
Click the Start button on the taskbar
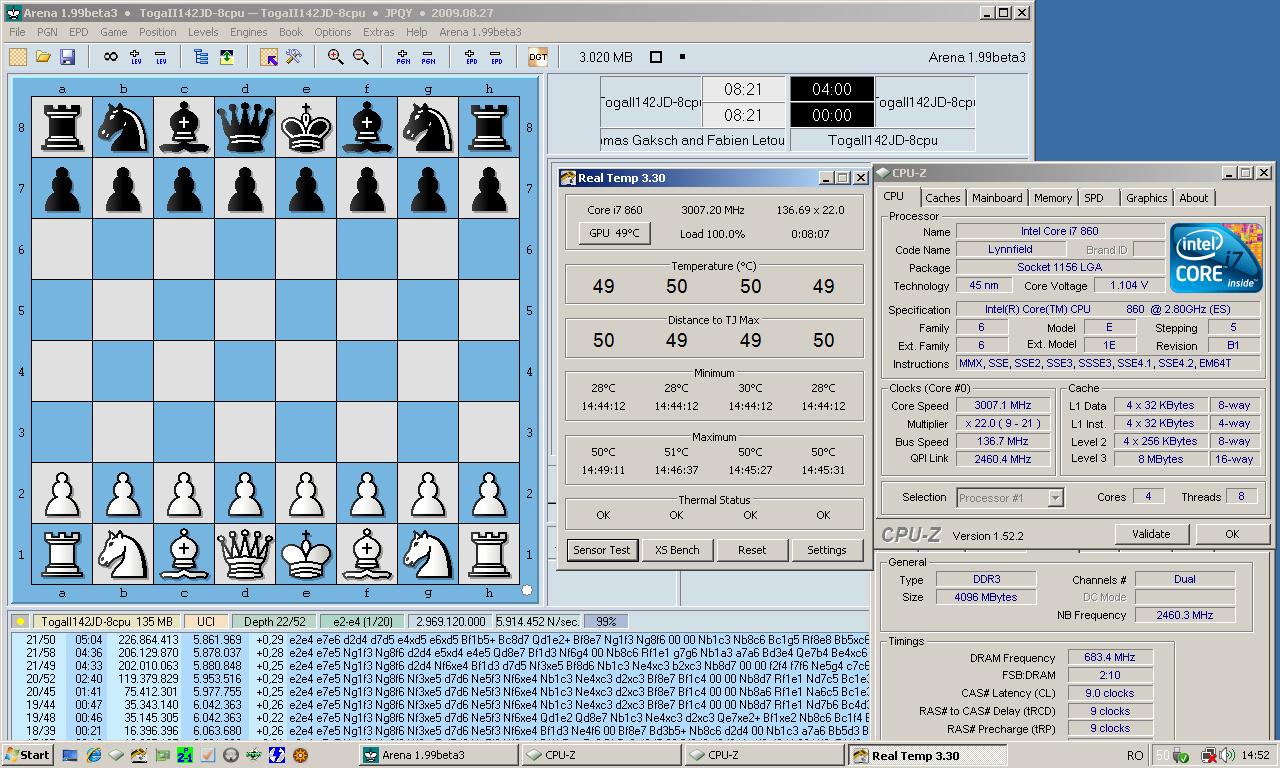[28, 755]
